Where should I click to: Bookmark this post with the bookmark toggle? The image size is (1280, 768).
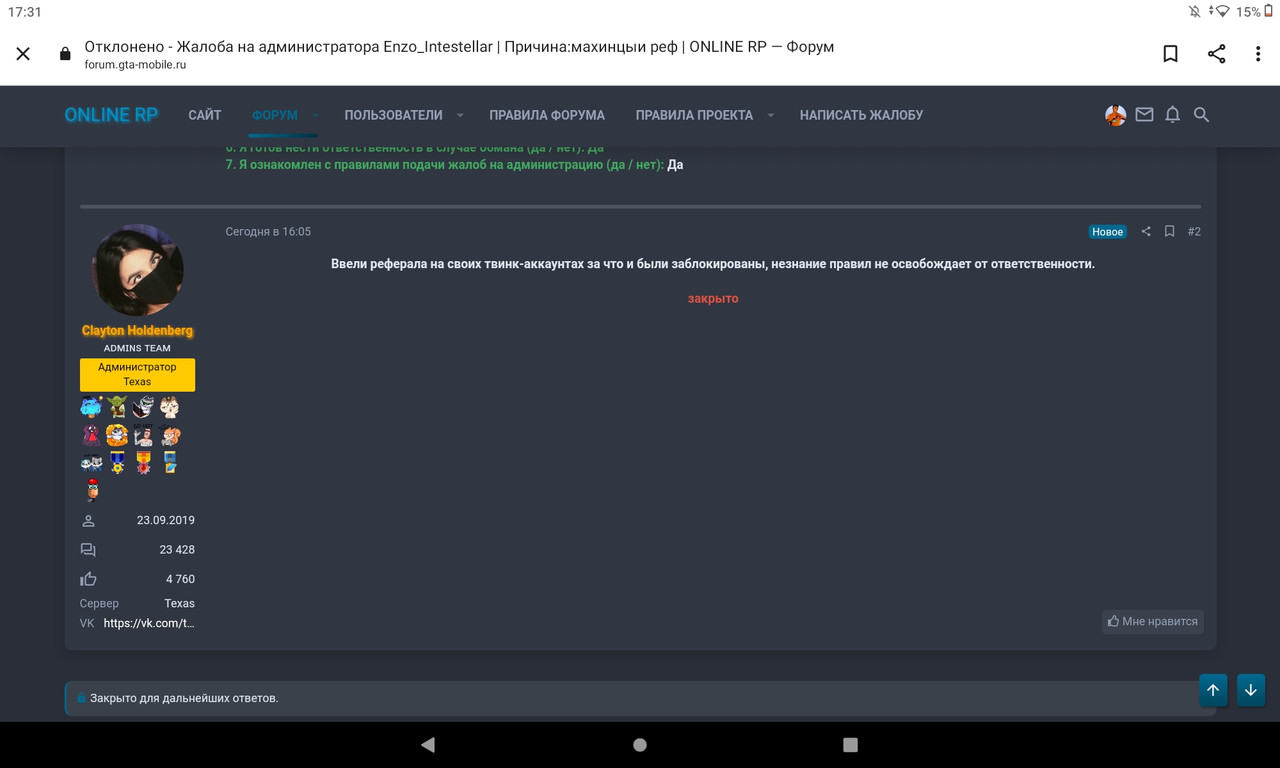click(1169, 231)
